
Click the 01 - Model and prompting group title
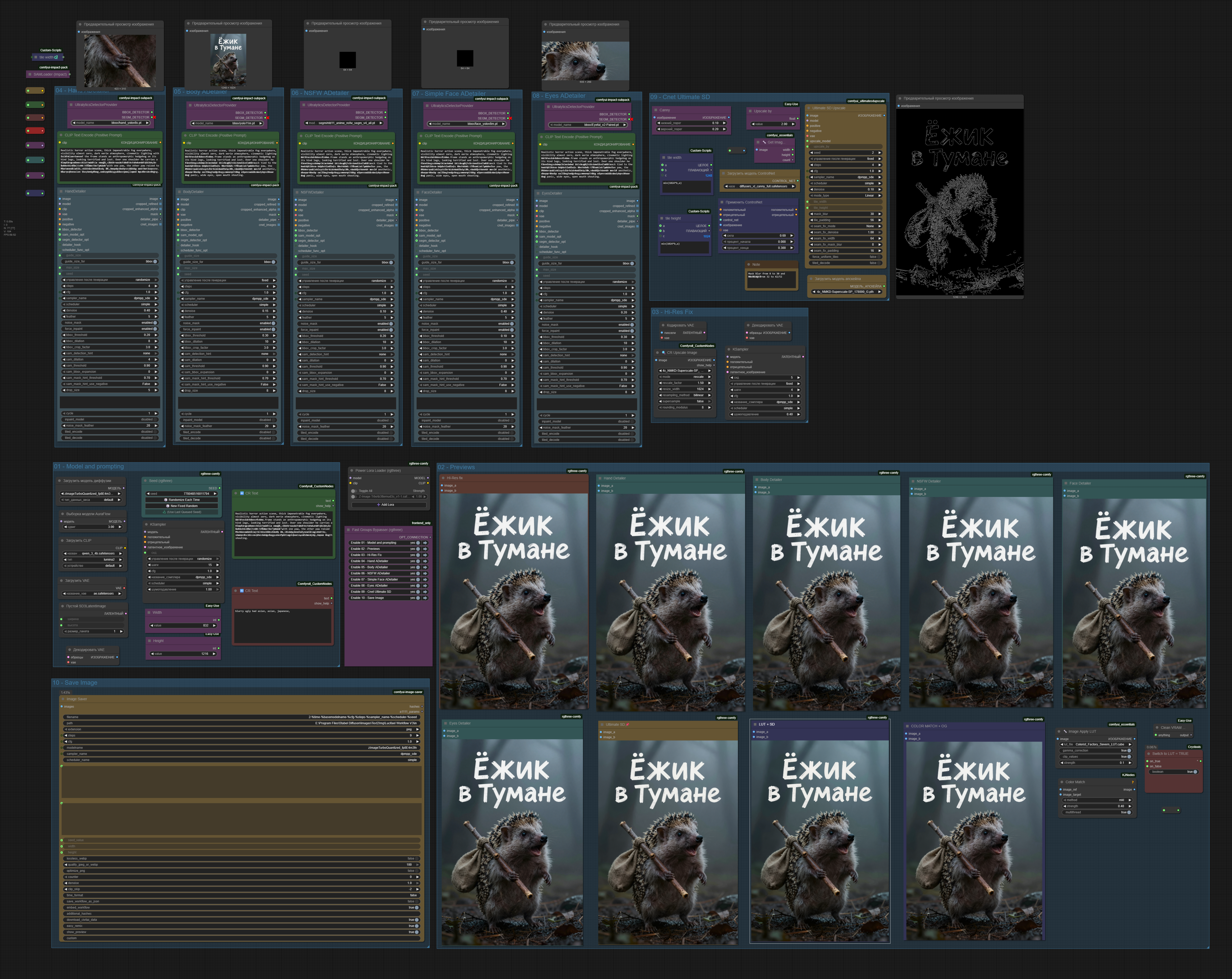click(89, 467)
